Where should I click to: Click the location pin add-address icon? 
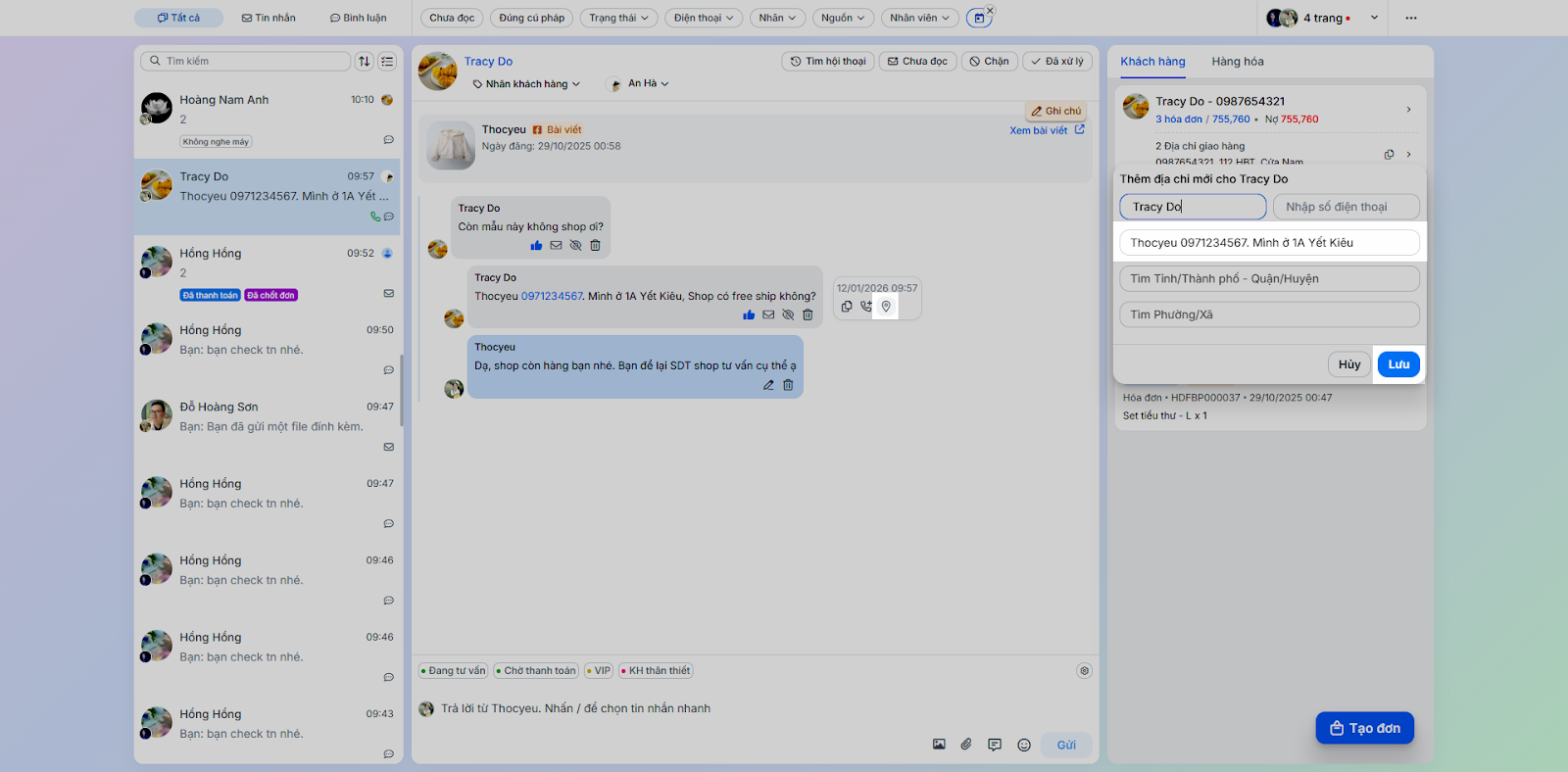(x=886, y=307)
